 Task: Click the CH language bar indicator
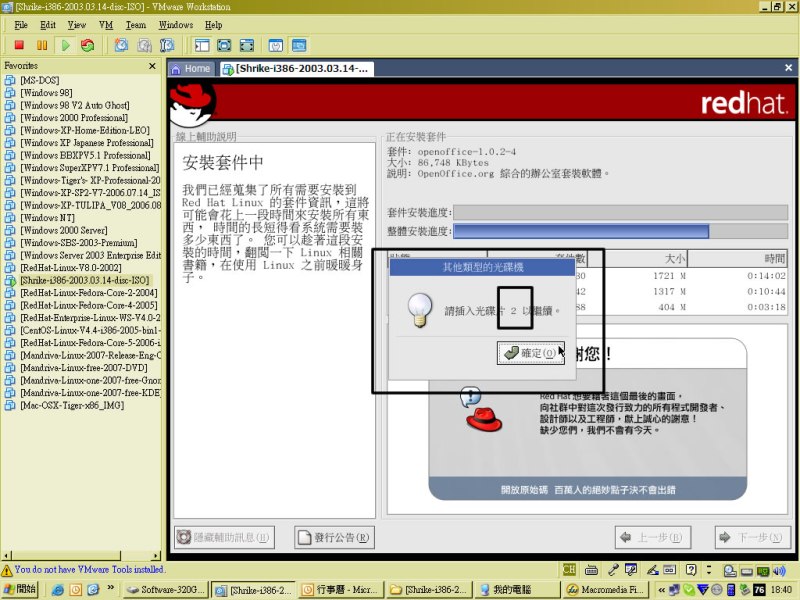569,570
